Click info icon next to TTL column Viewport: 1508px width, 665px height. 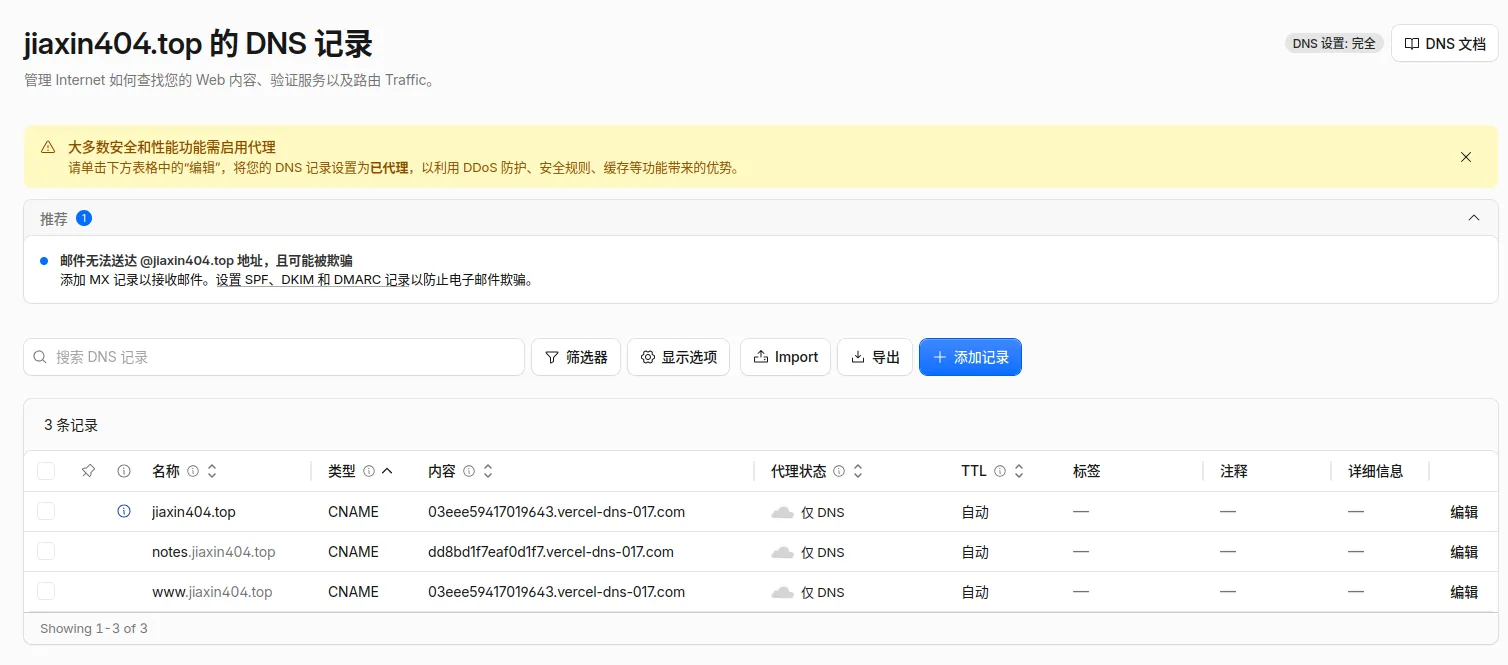coord(1000,471)
